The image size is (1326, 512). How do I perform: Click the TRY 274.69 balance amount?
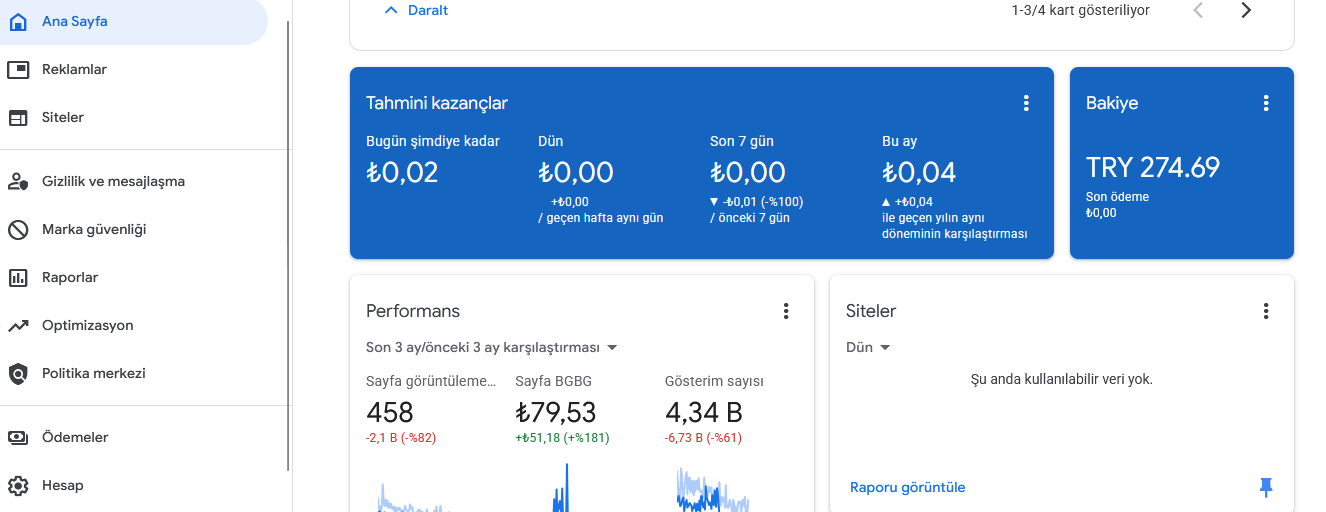(x=1153, y=167)
